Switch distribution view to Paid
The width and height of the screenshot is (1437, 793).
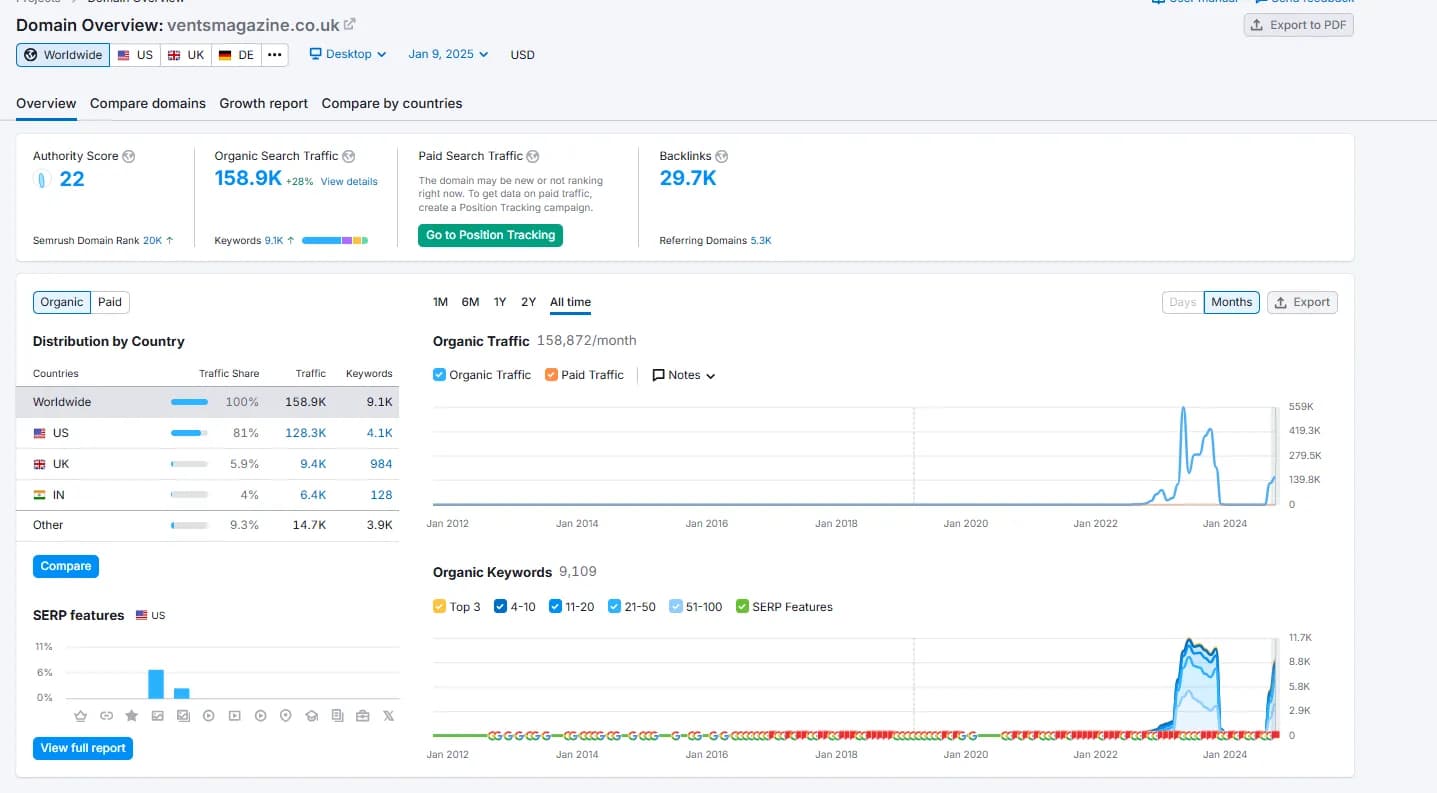click(110, 302)
